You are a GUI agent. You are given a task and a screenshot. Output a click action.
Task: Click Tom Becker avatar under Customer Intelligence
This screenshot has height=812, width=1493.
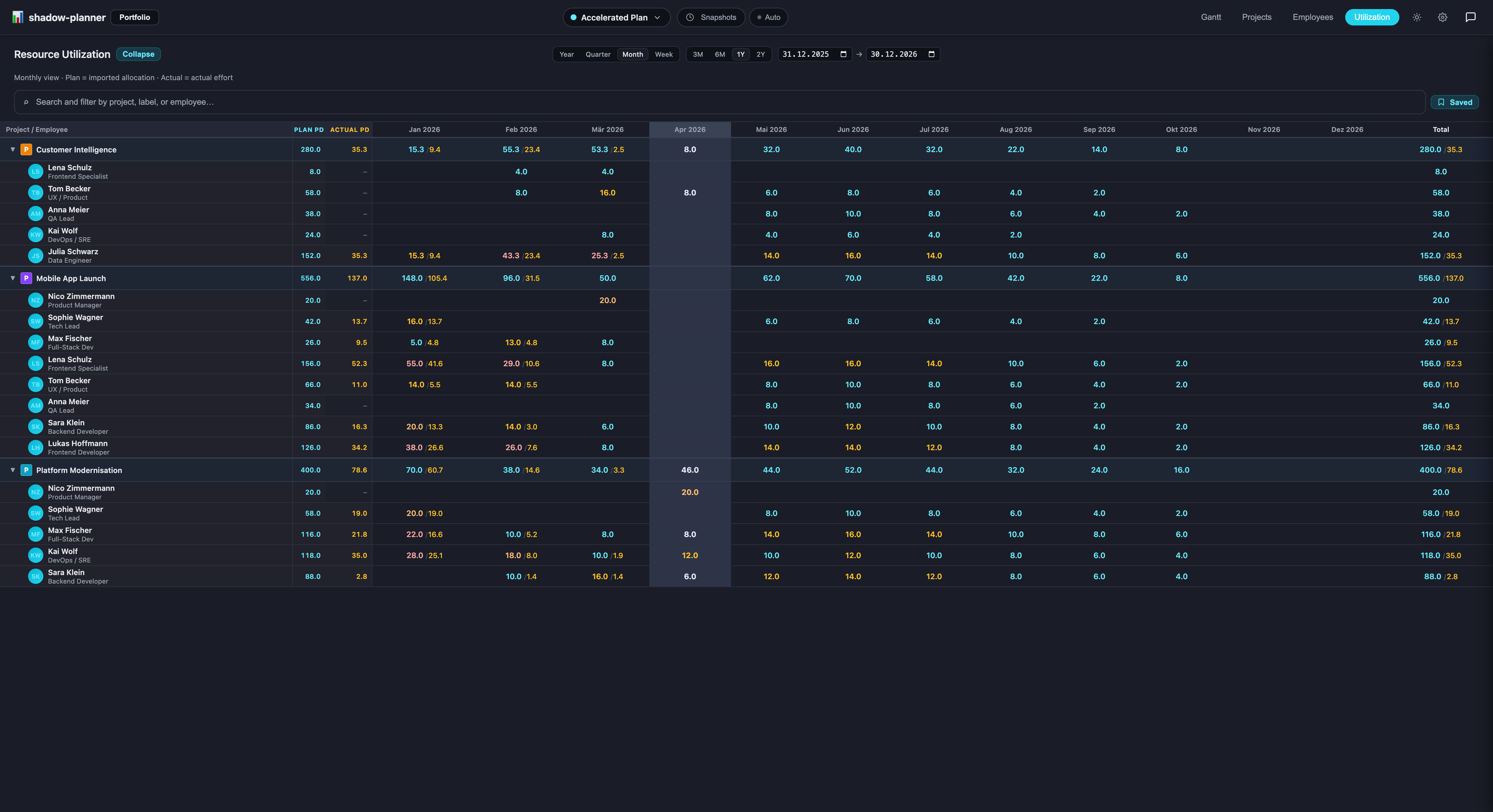pos(36,193)
